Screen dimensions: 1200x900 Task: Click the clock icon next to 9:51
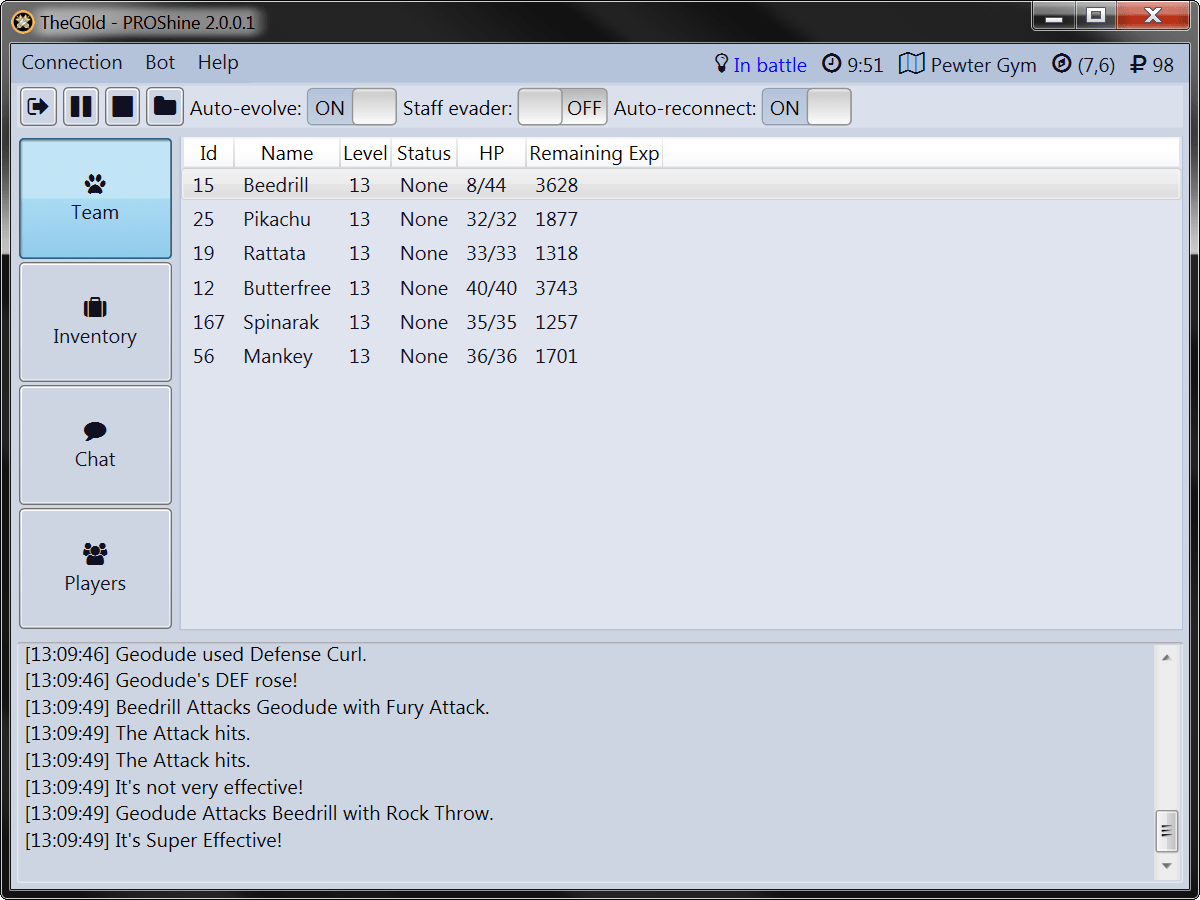pos(830,64)
